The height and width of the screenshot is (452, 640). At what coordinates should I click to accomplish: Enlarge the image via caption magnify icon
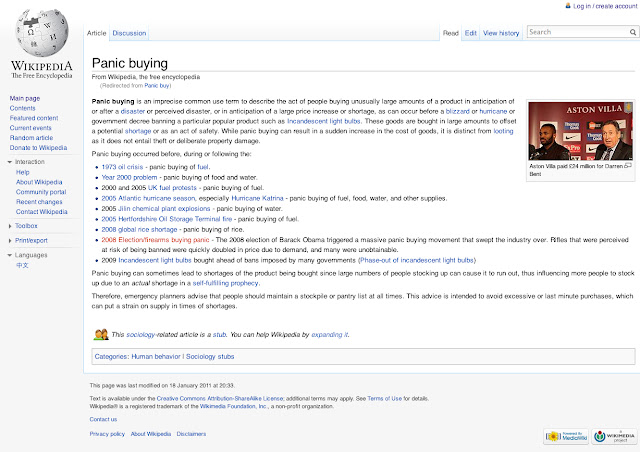click(x=628, y=165)
